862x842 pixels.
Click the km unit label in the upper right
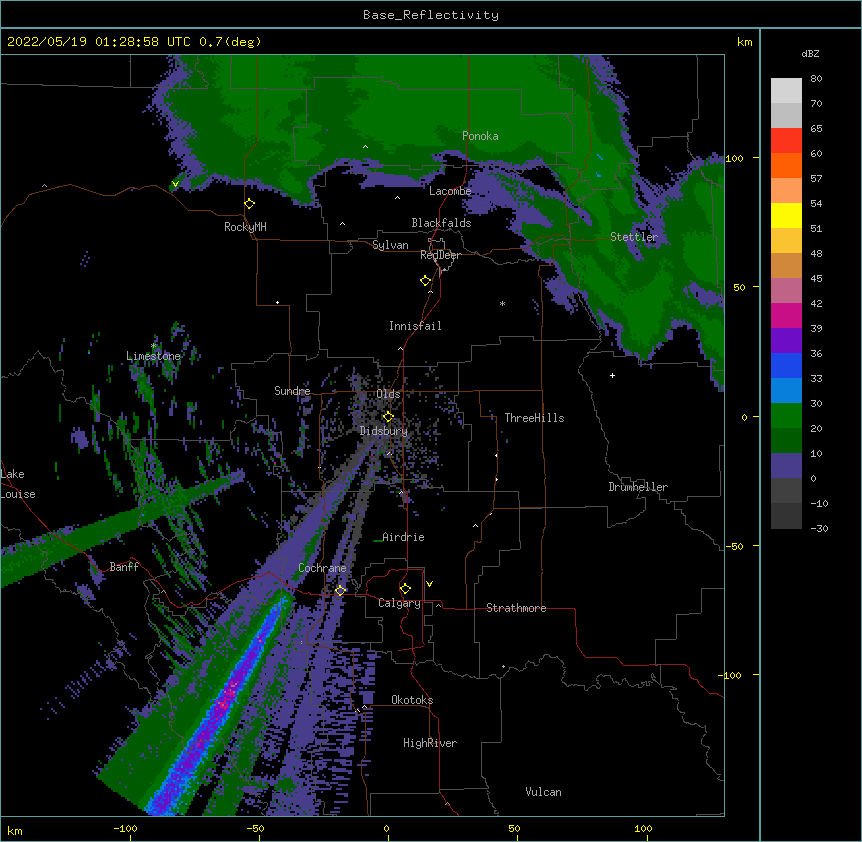click(x=745, y=42)
